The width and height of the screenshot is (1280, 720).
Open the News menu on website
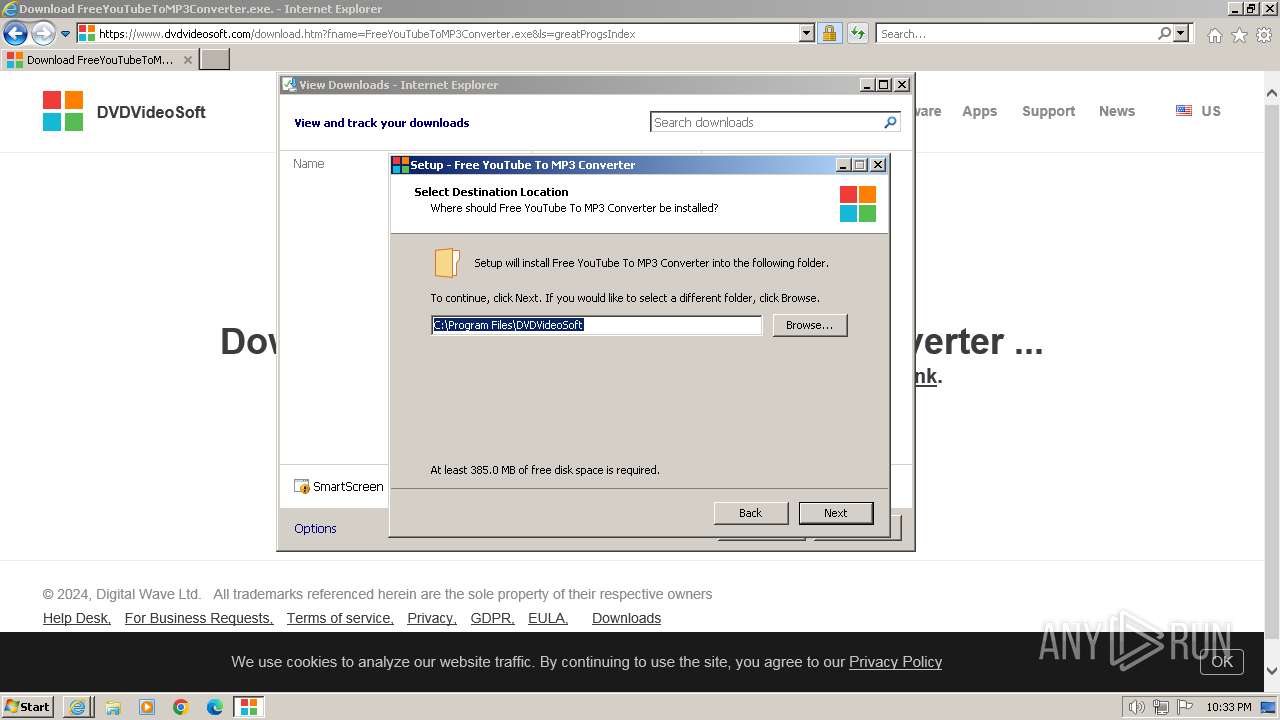[1116, 111]
